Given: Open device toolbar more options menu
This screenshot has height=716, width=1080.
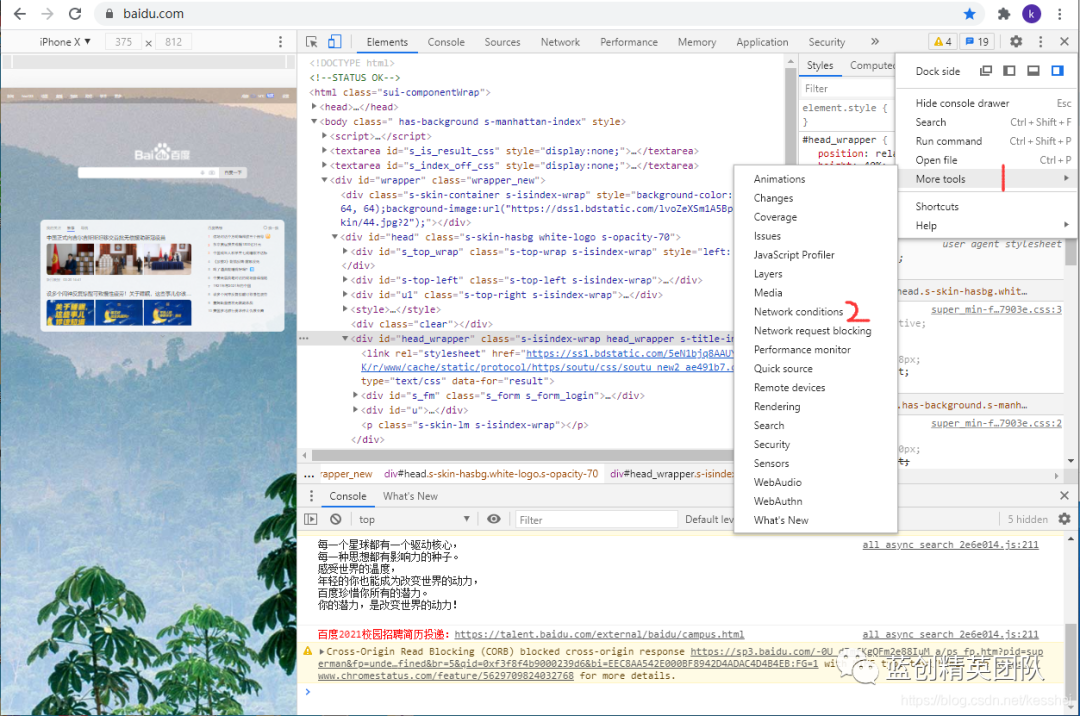Looking at the screenshot, I should (280, 42).
